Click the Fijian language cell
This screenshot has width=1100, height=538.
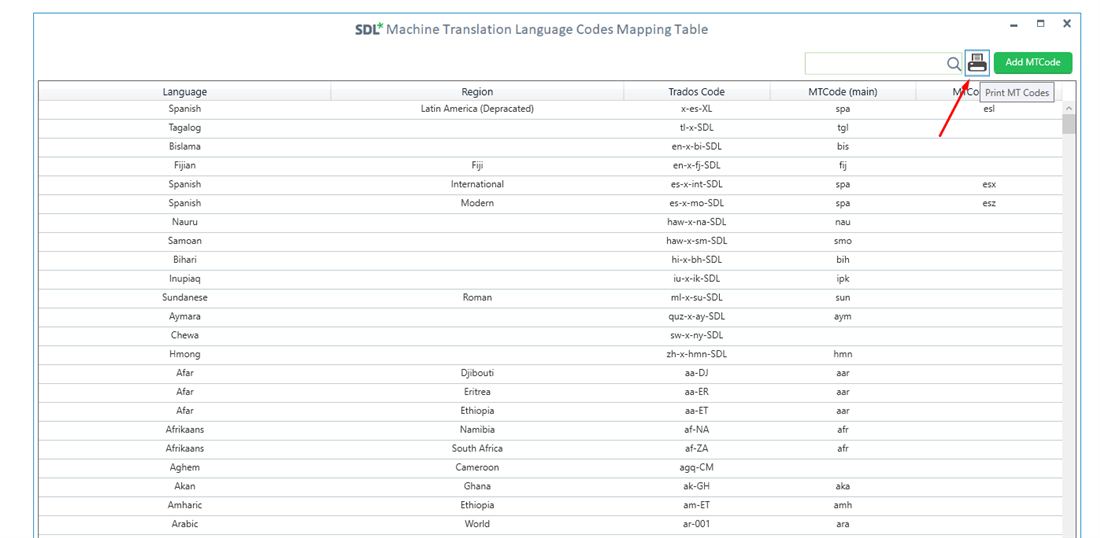point(185,166)
